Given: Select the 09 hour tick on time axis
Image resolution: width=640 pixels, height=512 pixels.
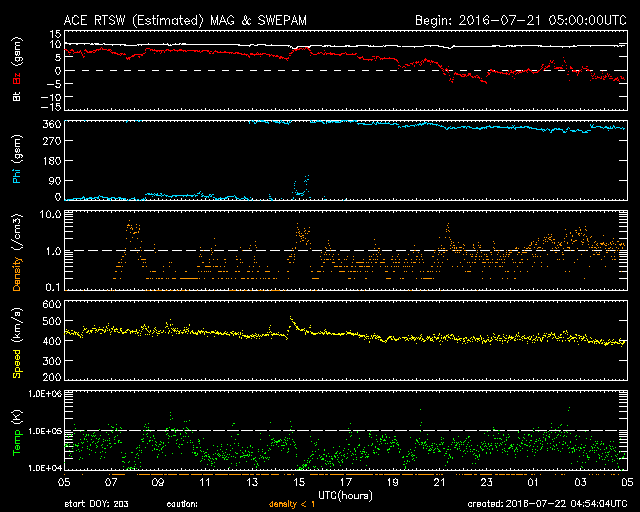Looking at the screenshot, I should click(159, 481).
